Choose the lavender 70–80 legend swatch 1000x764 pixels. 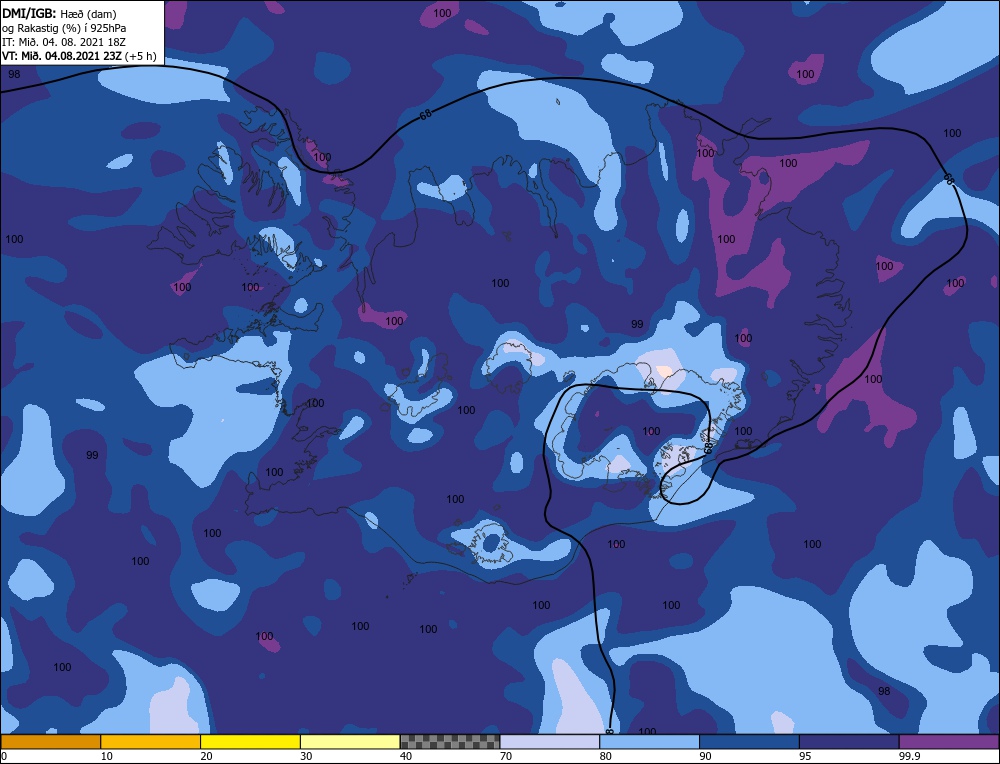(550, 742)
